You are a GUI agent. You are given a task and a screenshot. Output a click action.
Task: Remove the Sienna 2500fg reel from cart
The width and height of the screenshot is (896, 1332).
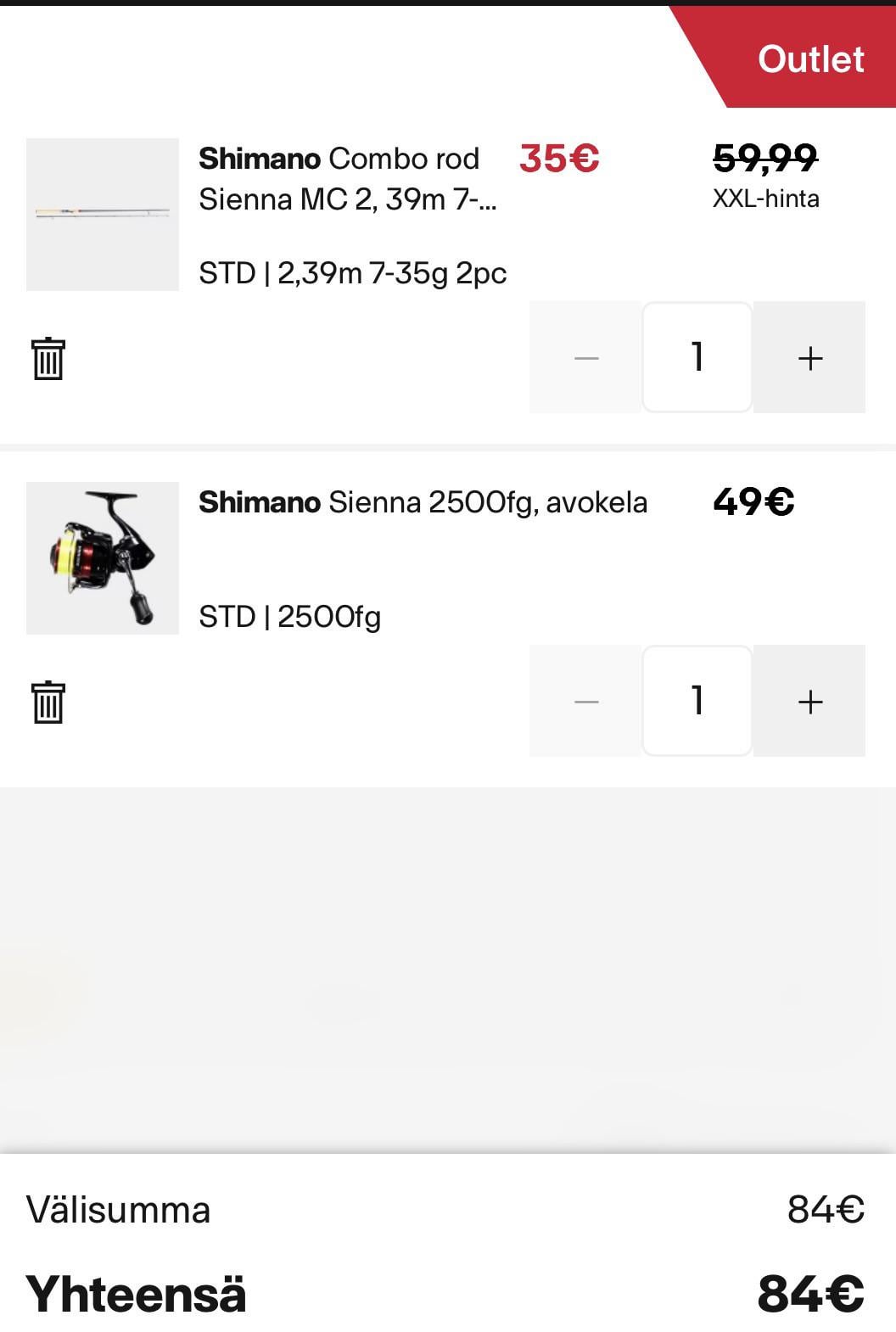[48, 702]
